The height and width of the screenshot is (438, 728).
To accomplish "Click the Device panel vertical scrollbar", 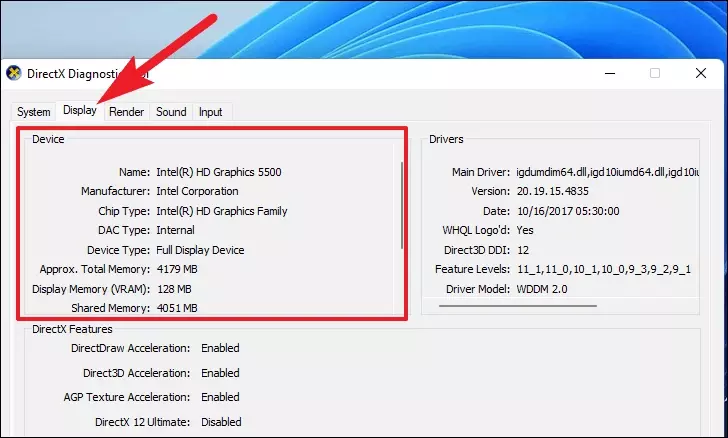I will point(402,205).
